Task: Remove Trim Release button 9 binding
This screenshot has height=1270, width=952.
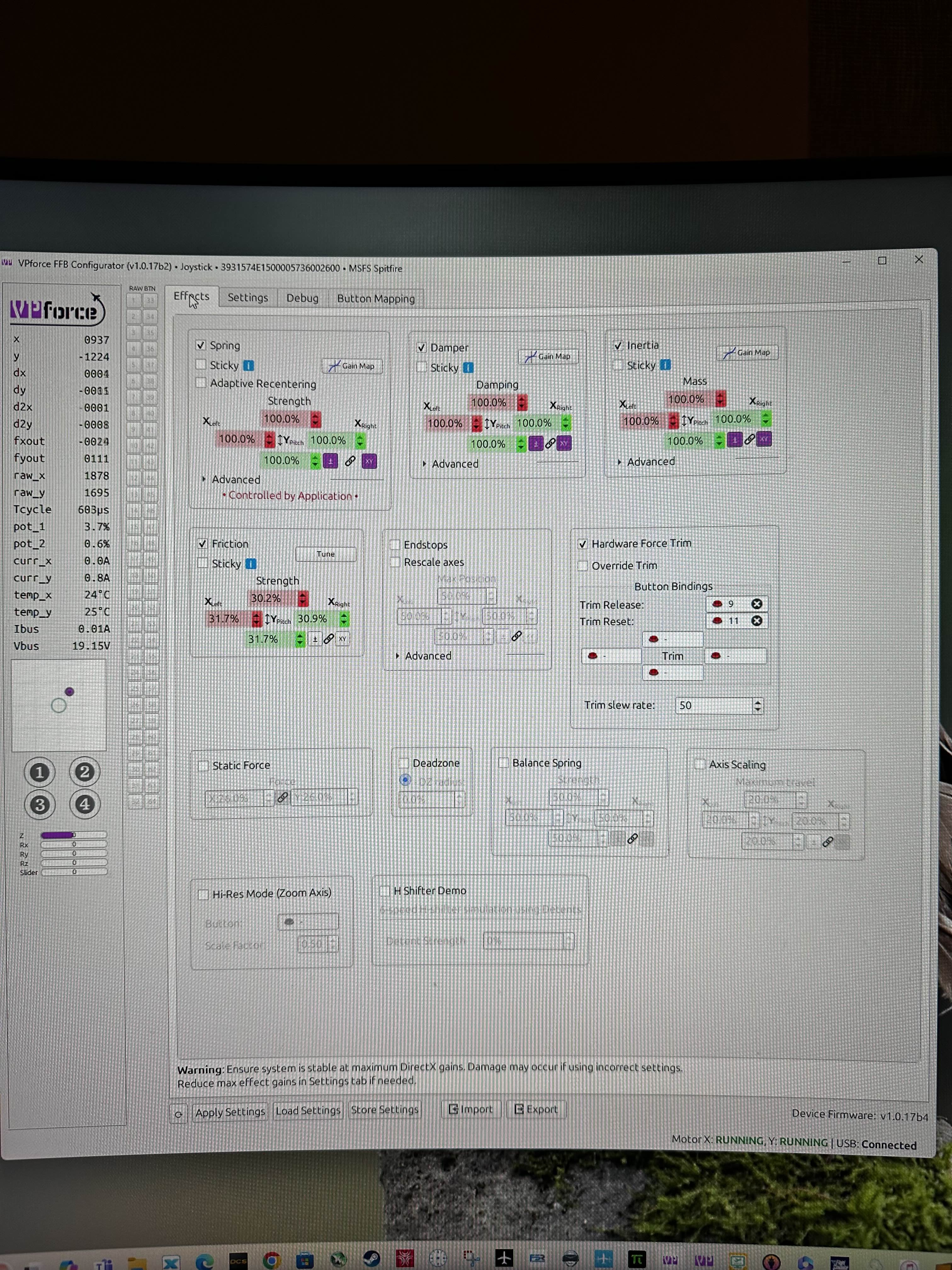Action: tap(756, 604)
